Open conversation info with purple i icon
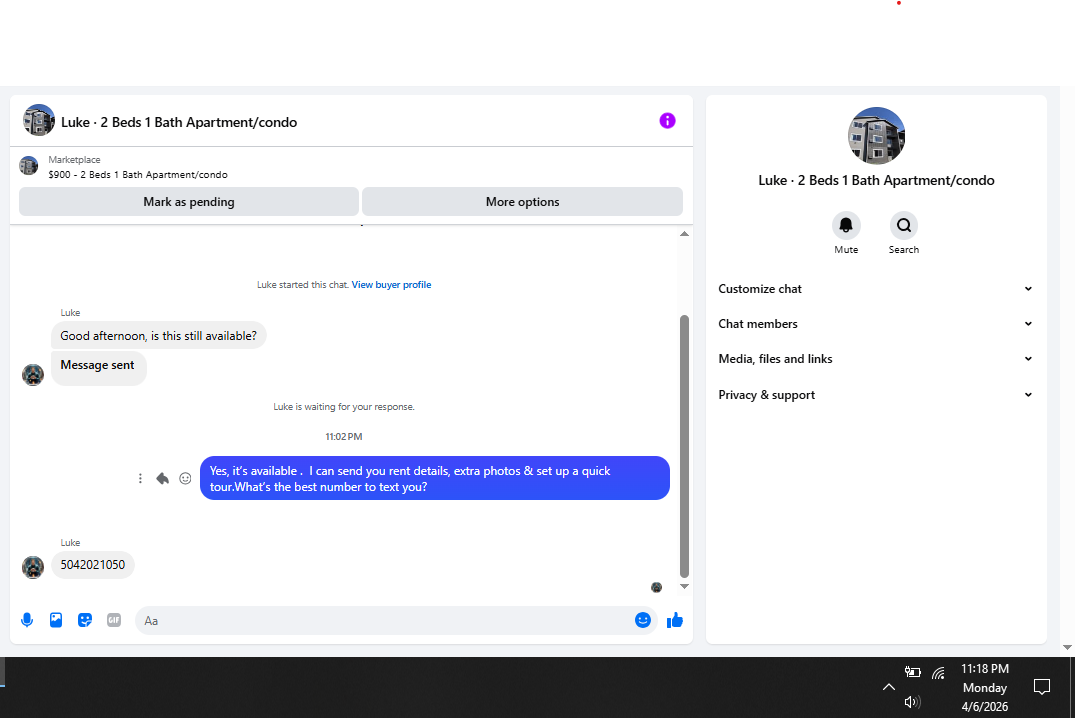 [x=667, y=121]
